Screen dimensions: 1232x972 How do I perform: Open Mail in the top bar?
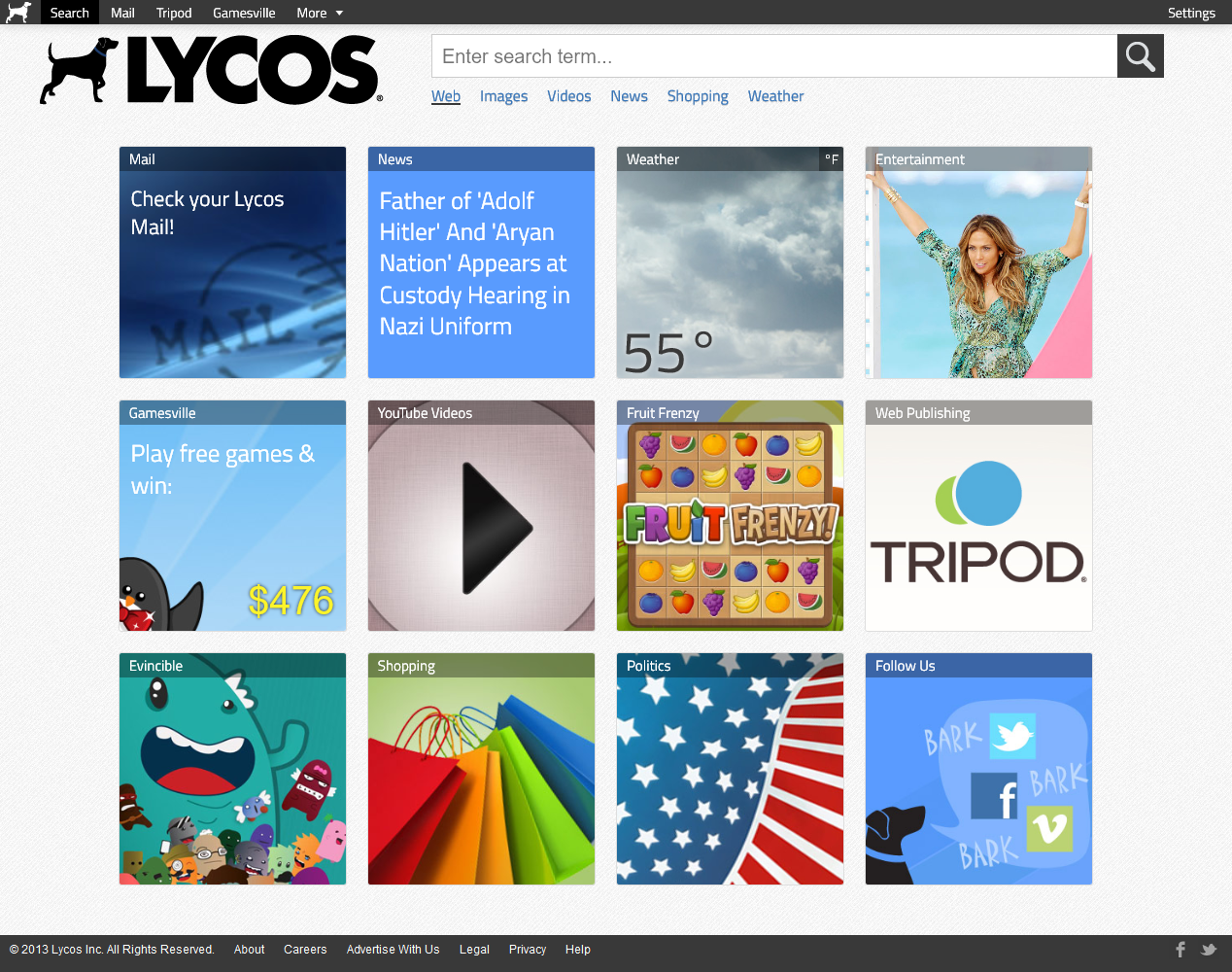coord(122,13)
